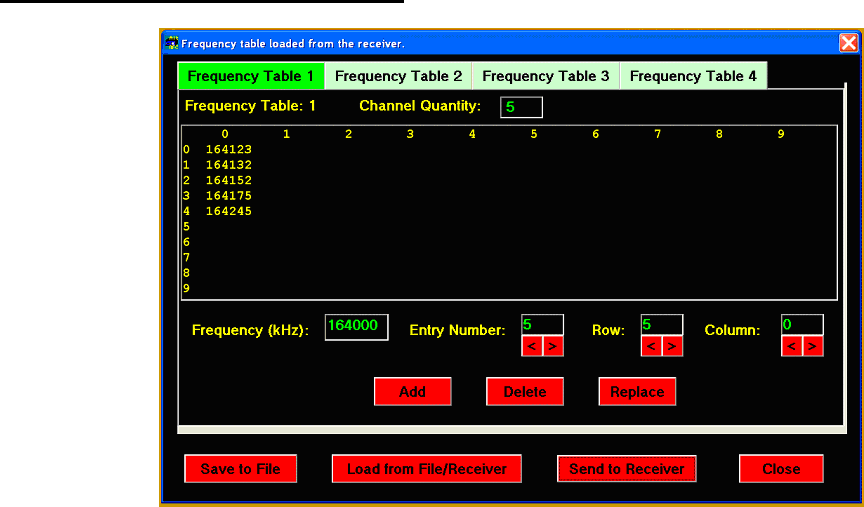
Task: Save the table with Save to File
Action: (x=240, y=468)
